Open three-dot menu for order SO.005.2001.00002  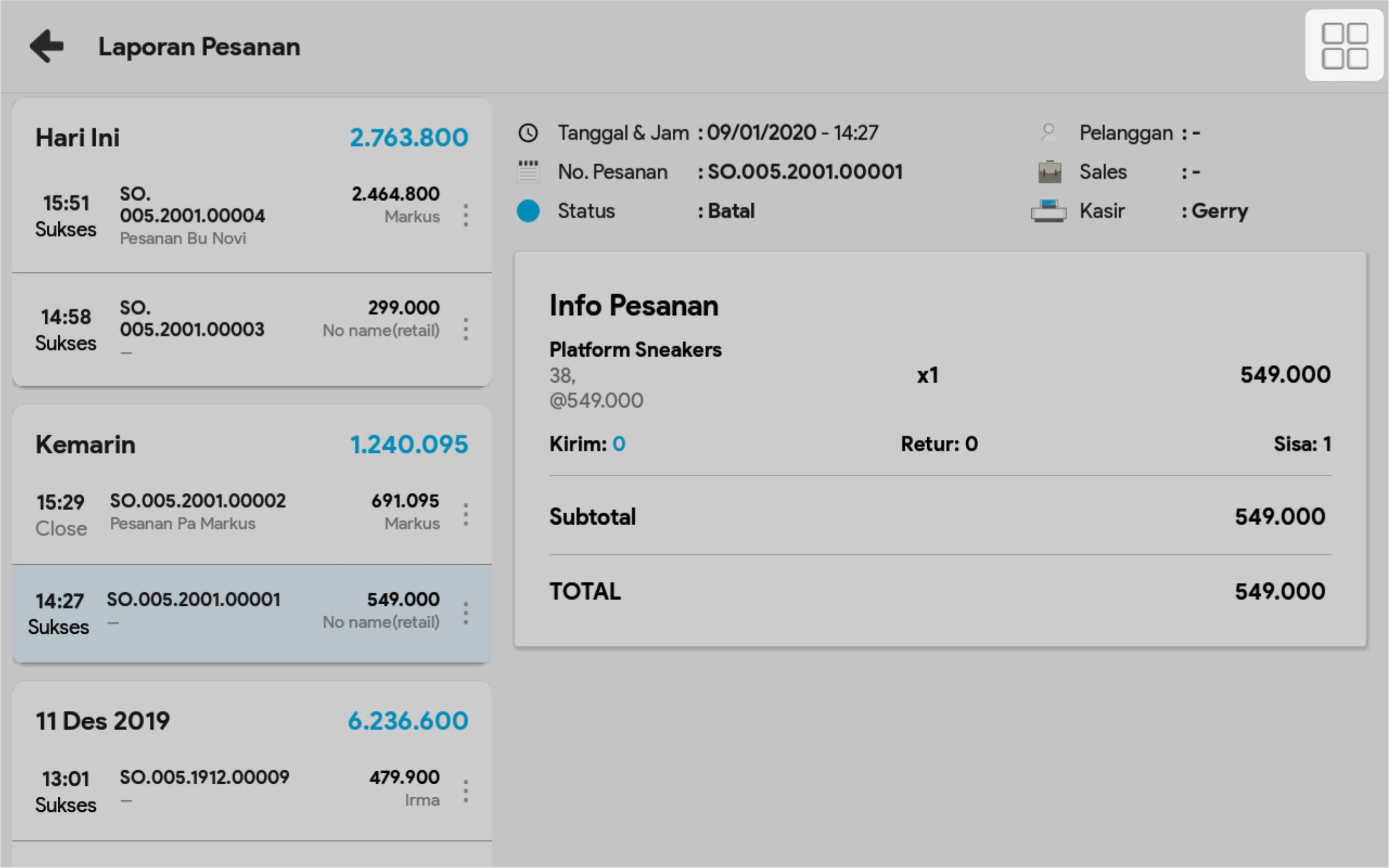tap(465, 514)
